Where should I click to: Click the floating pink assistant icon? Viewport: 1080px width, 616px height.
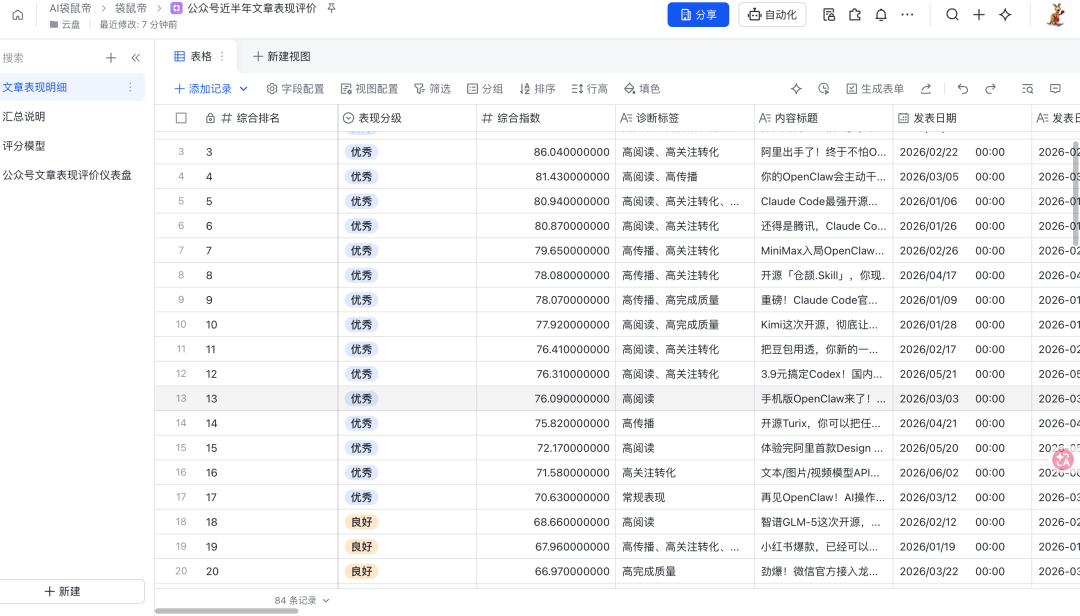click(x=1063, y=459)
